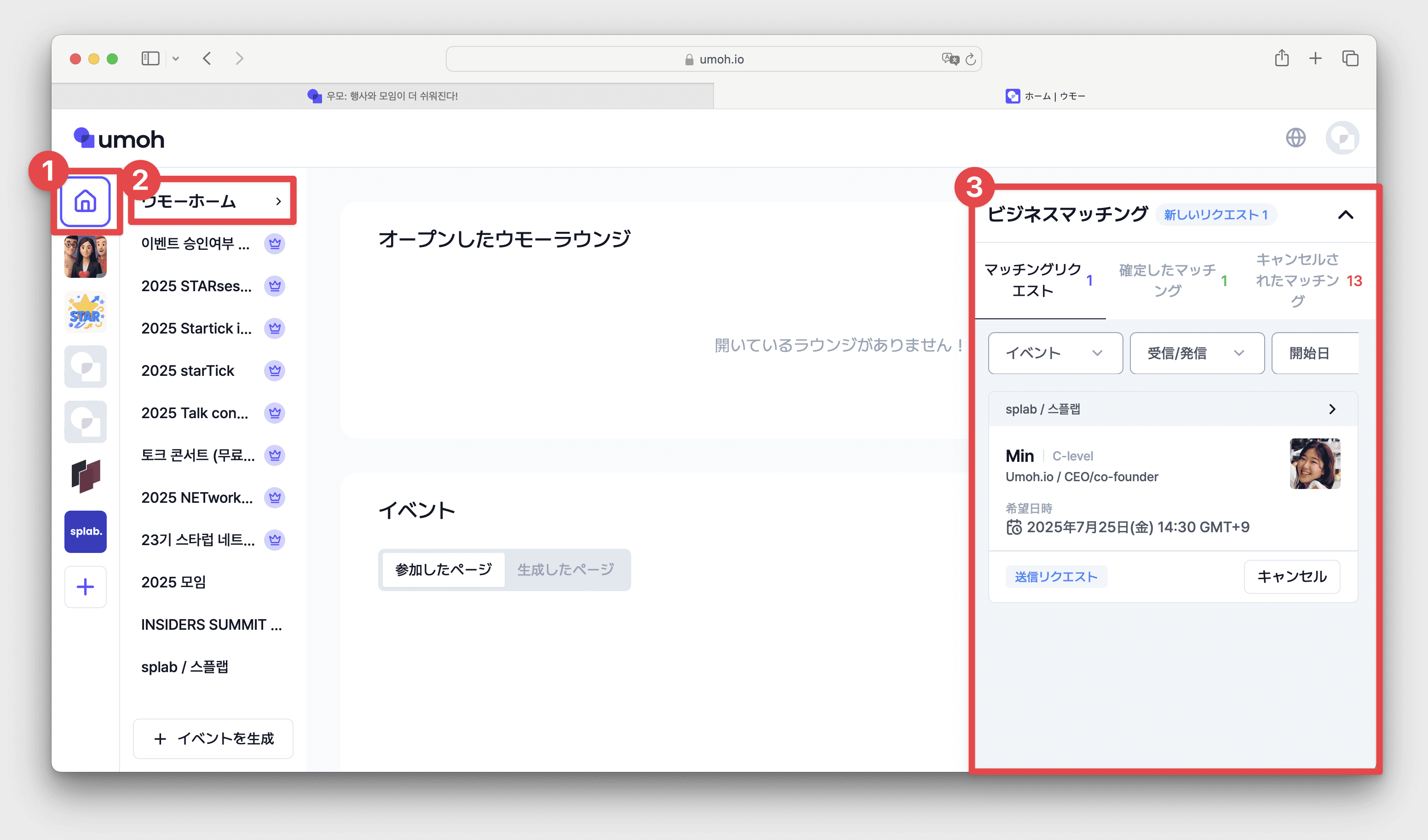
Task: Switch to 確定したマッチング tab
Action: point(1173,281)
